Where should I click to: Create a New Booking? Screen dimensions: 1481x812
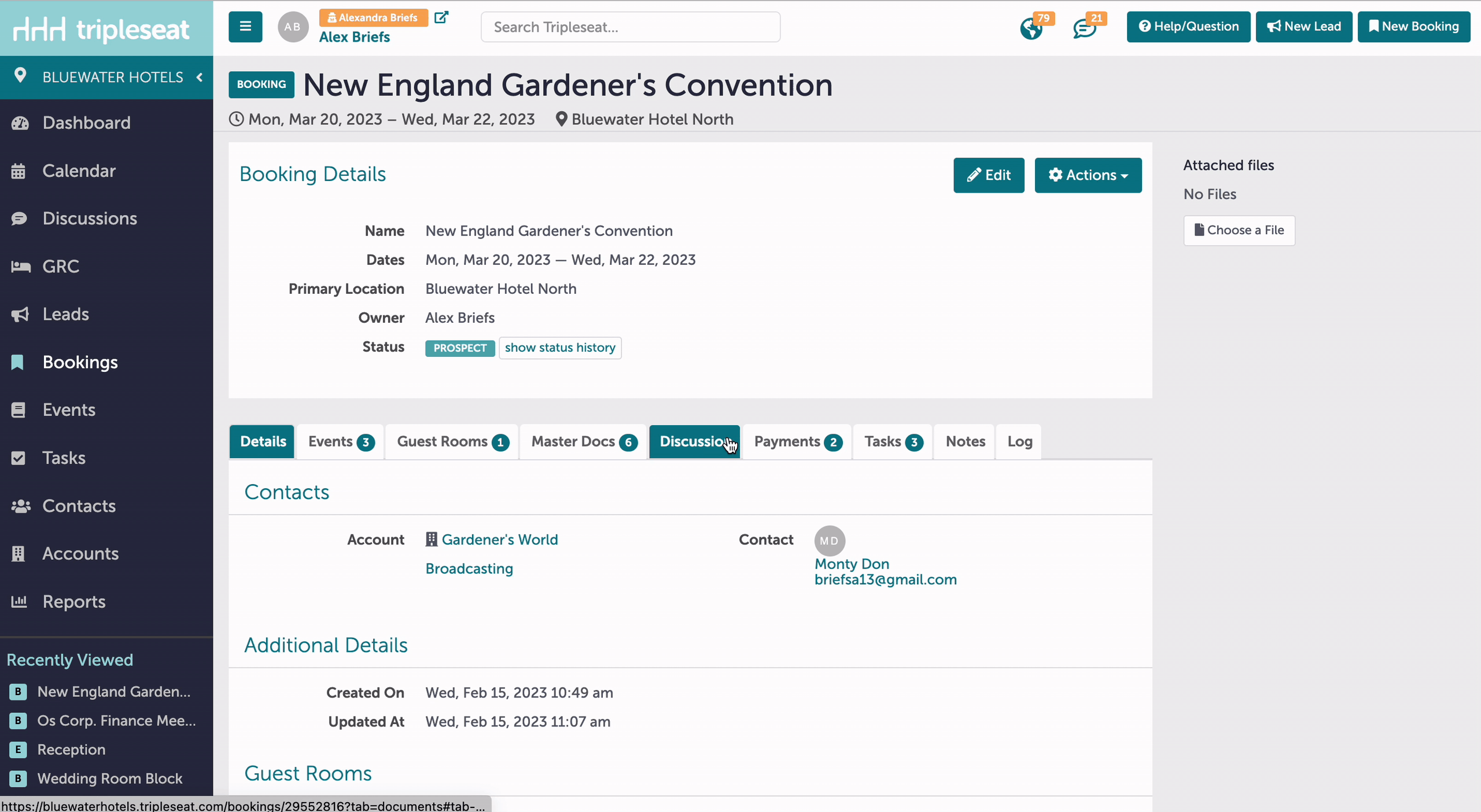point(1414,27)
